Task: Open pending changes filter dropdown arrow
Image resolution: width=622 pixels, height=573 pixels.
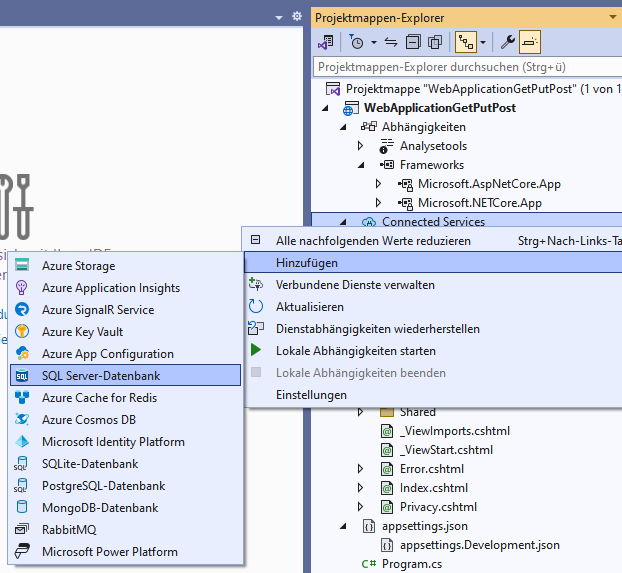Action: pyautogui.click(x=374, y=42)
